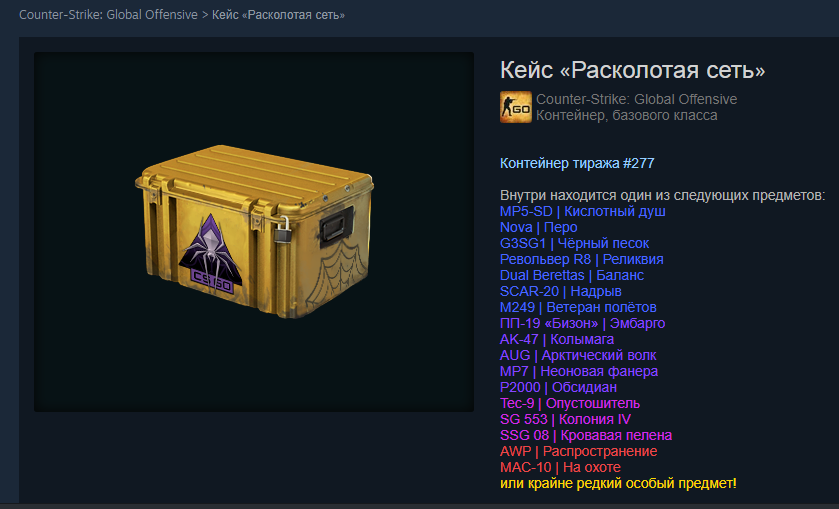Click the SCAR-20 item link
Image resolution: width=839 pixels, height=509 pixels.
[x=560, y=292]
